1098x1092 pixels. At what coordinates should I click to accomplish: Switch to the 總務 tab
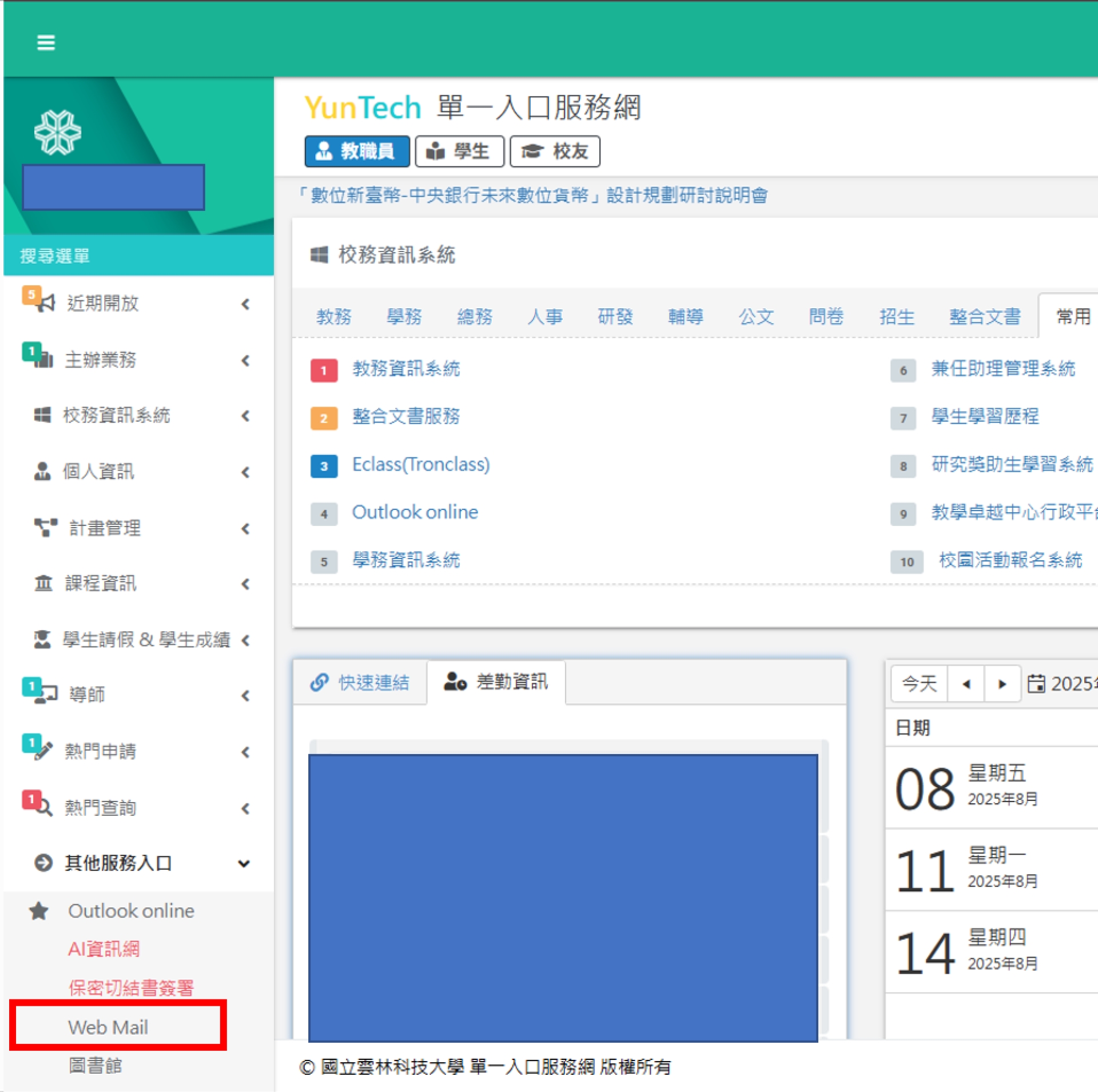coord(475,316)
